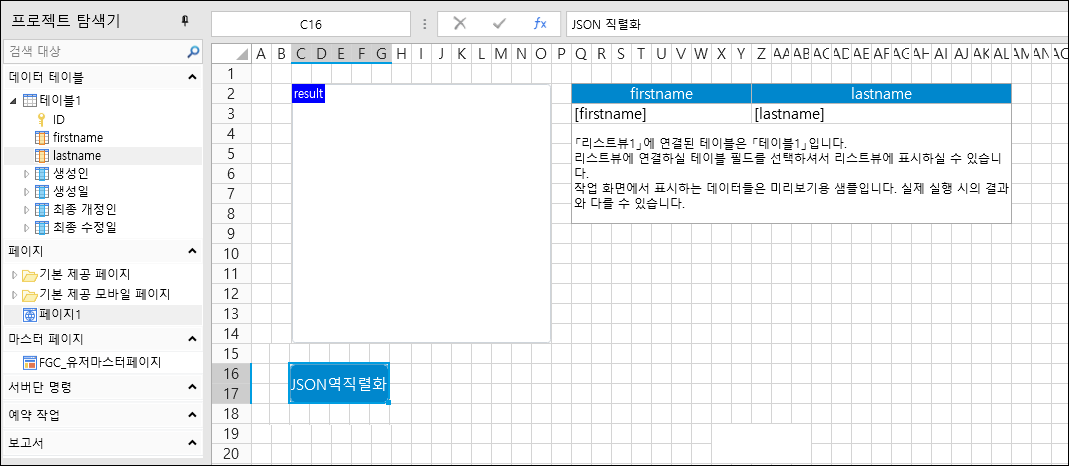The image size is (1069, 466).
Task: Select all cells via grid corner
Action: [x=231, y=54]
